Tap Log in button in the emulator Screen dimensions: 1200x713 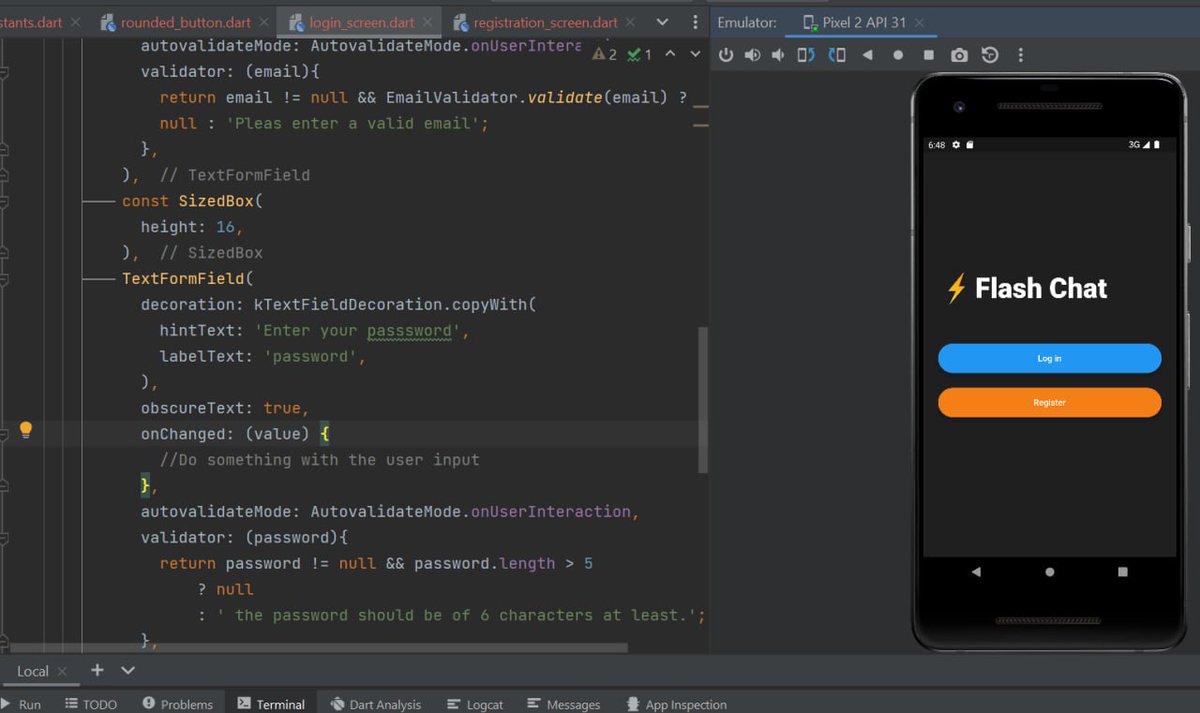click(x=1049, y=358)
